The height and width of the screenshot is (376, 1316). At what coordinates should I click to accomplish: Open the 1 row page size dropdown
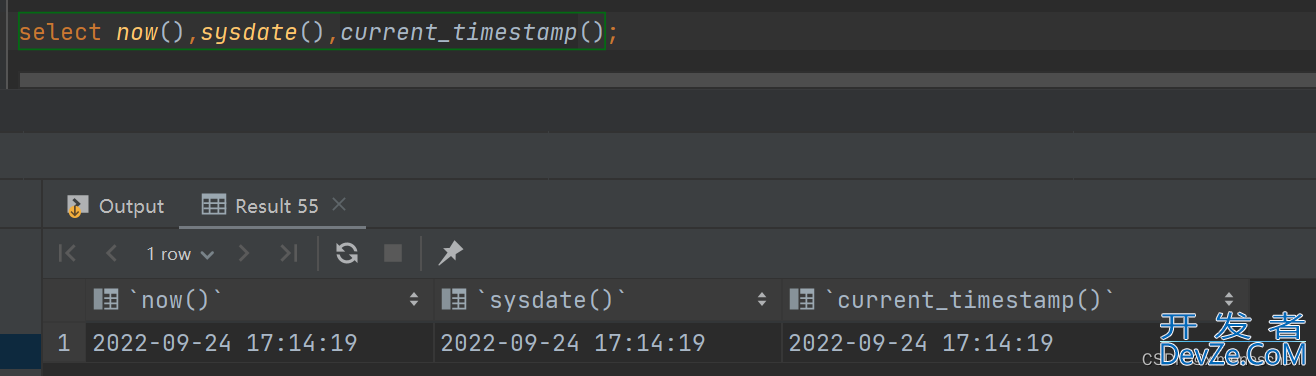[180, 254]
